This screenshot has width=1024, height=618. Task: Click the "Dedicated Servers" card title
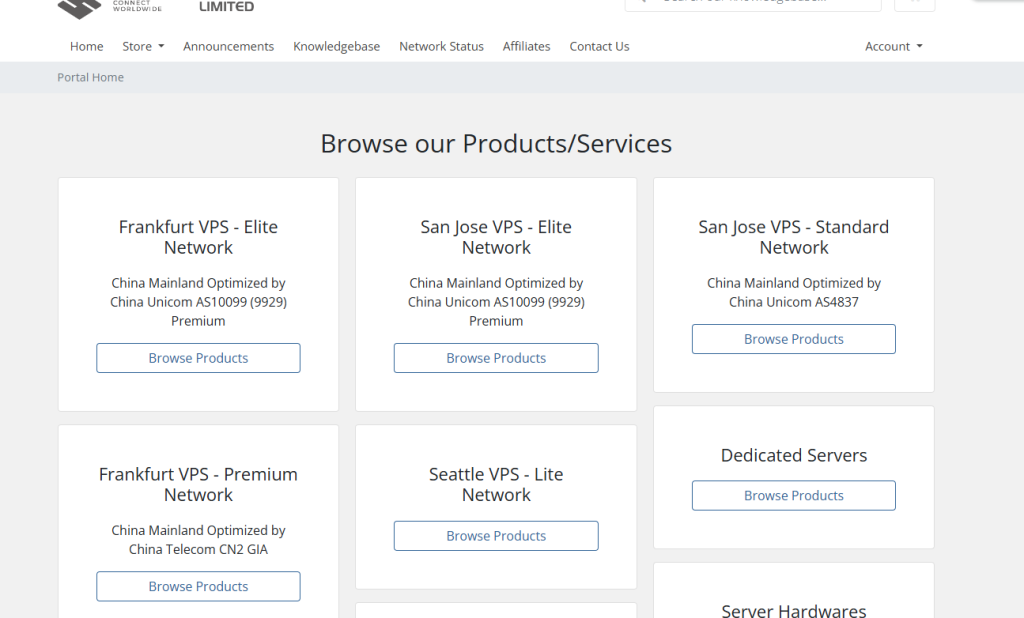point(794,455)
